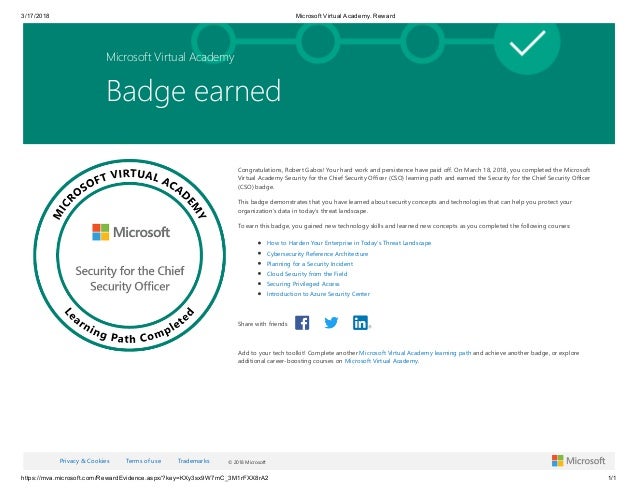This screenshot has height=494, width=638.
Task: Share the badge on Facebook
Action: pyautogui.click(x=302, y=323)
